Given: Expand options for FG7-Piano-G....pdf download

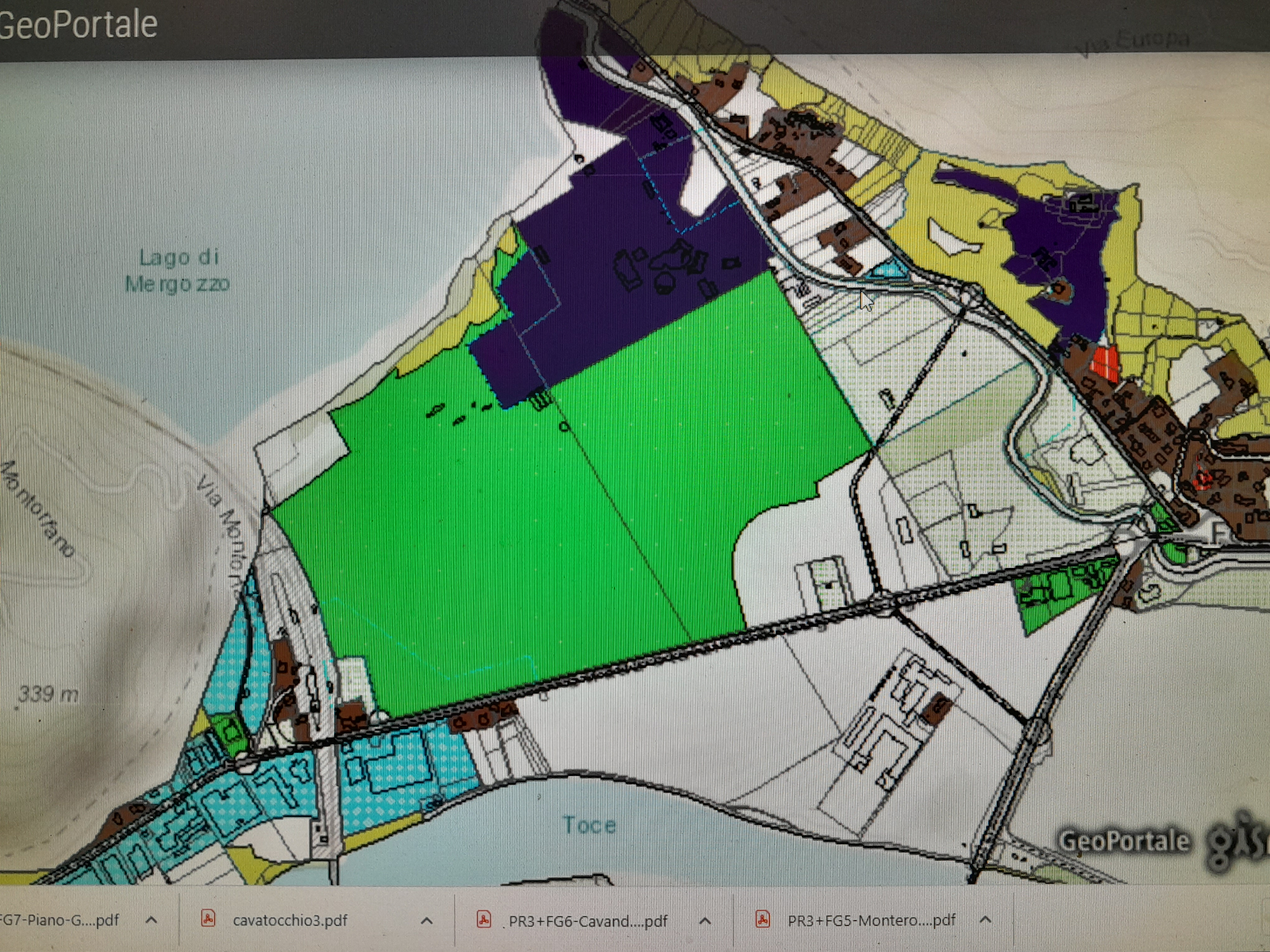Looking at the screenshot, I should click(x=151, y=921).
